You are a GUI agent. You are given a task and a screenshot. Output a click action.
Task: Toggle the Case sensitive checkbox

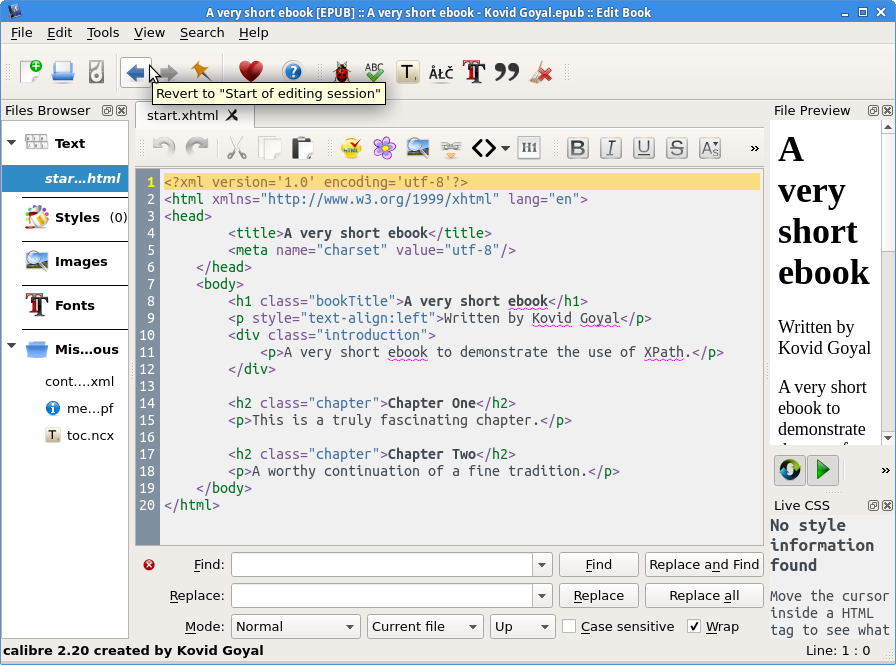(569, 627)
